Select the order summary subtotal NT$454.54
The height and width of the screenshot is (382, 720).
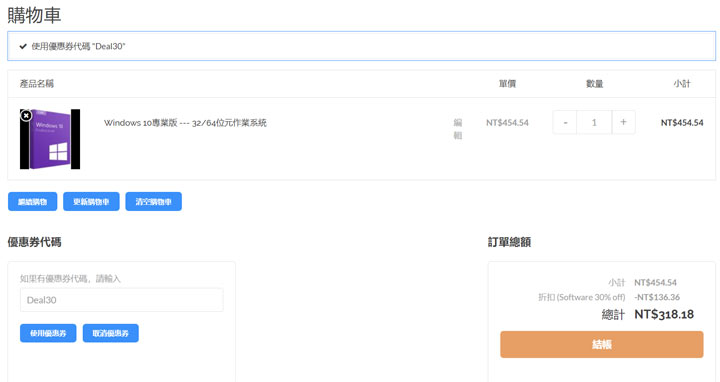655,282
